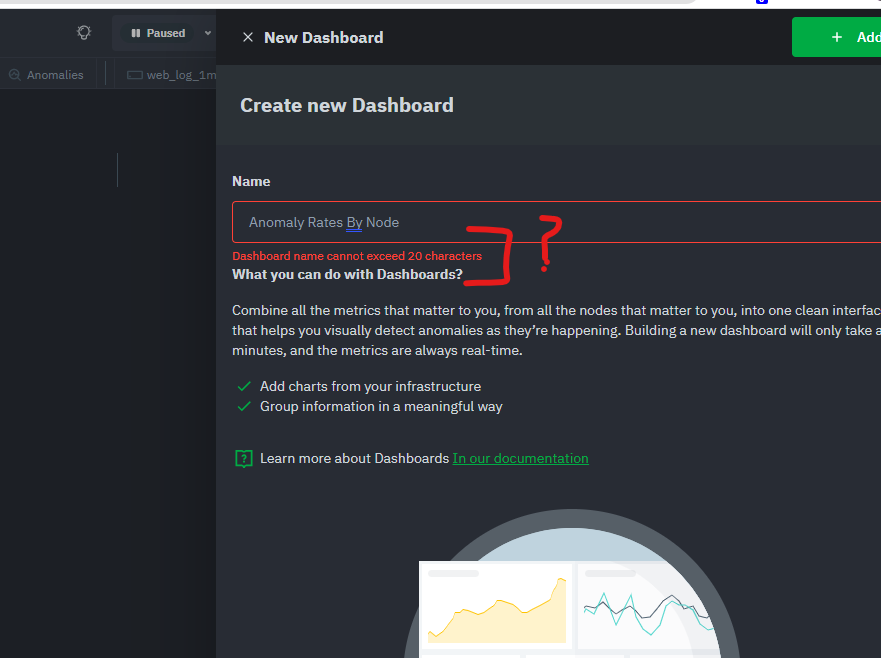Open the green question mark help icon

[243, 458]
